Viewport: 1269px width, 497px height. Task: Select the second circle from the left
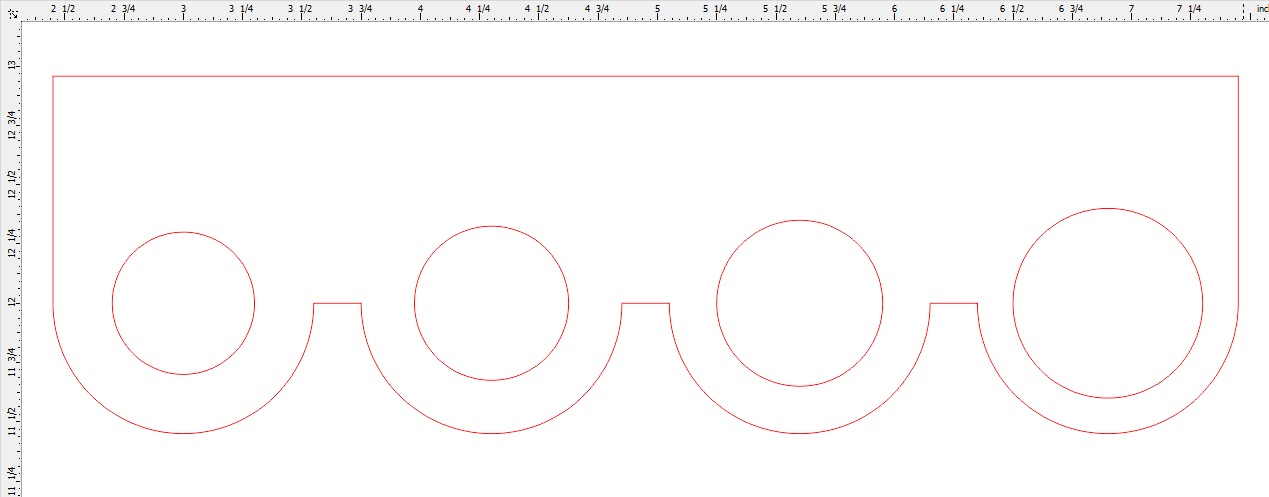click(x=491, y=303)
